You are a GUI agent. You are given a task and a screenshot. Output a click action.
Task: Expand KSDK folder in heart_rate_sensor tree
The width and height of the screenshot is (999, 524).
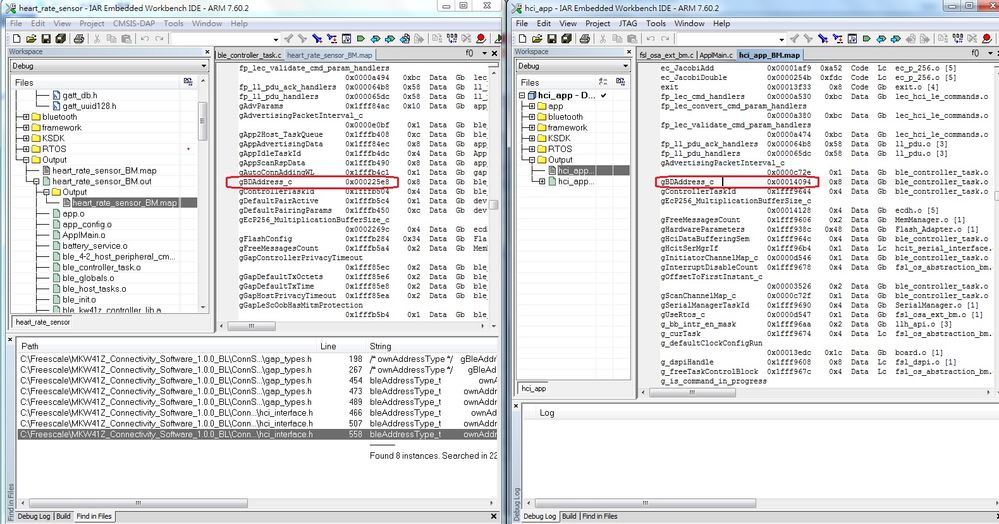pos(26,138)
